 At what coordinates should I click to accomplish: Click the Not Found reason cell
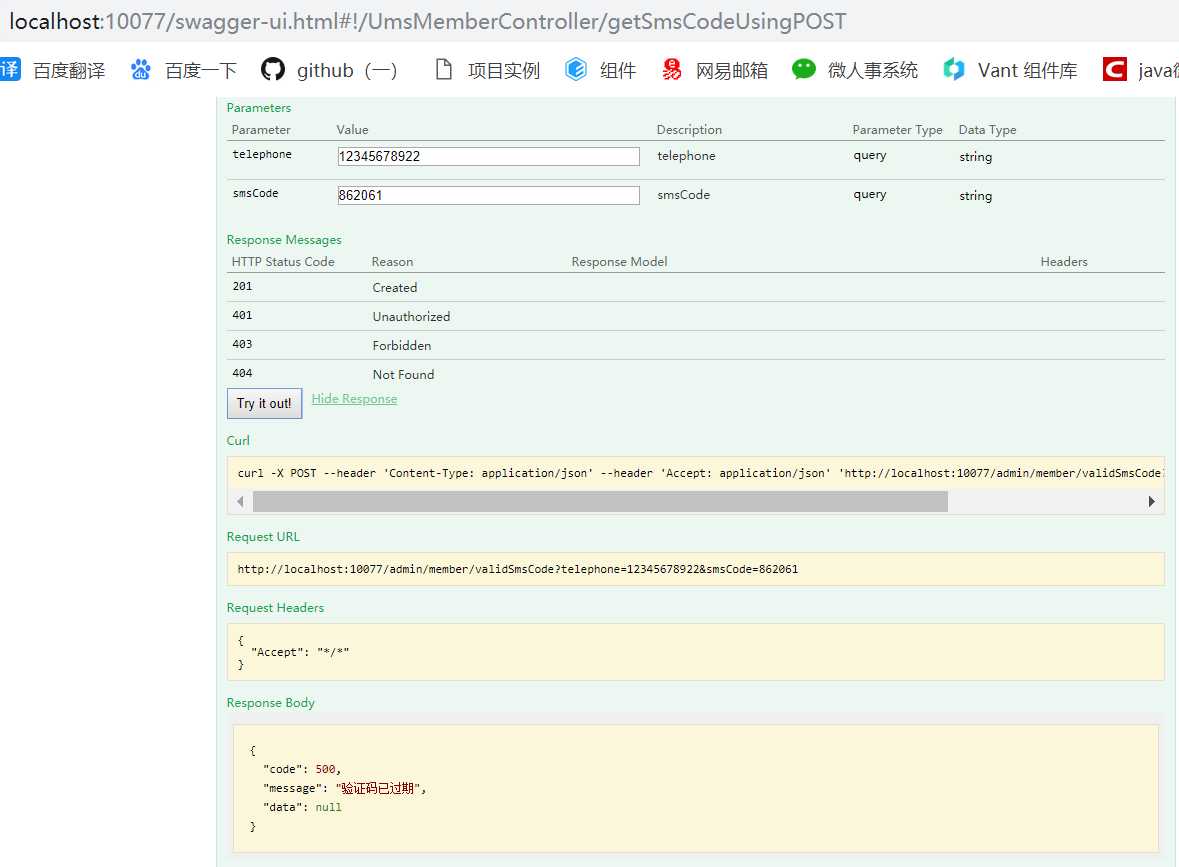pos(403,374)
